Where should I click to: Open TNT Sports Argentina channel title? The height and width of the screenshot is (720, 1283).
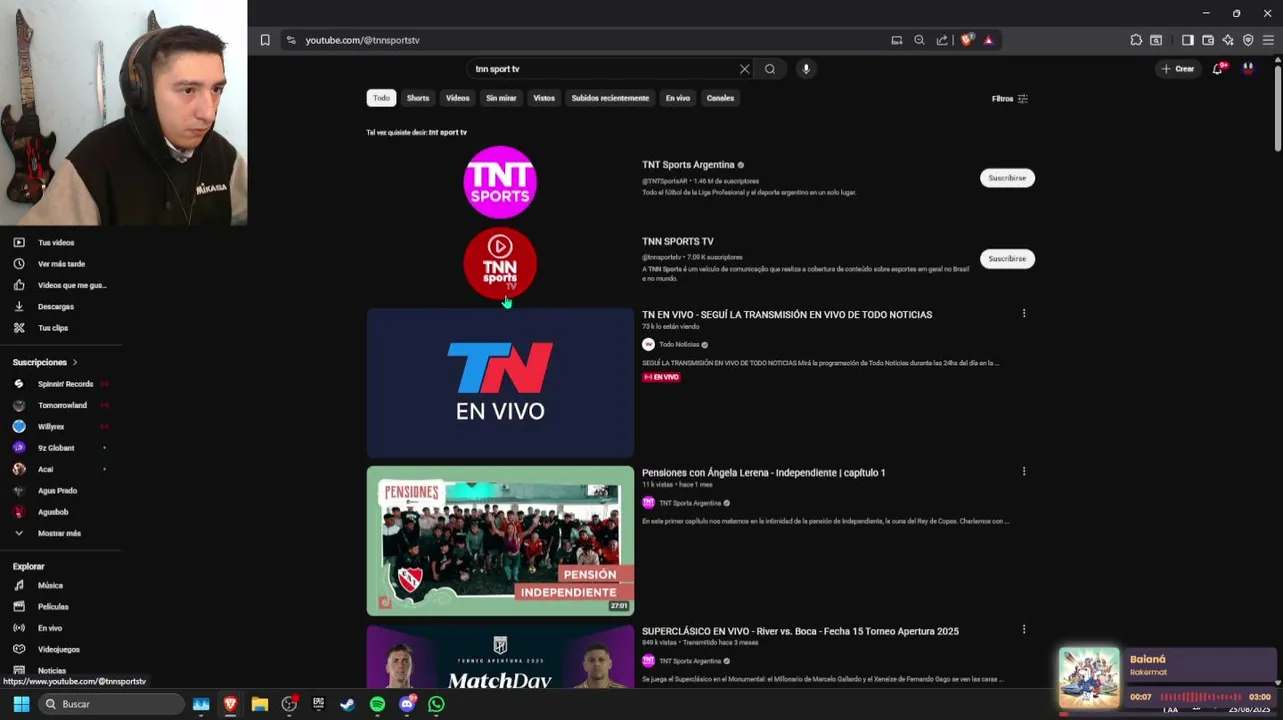[x=688, y=165]
